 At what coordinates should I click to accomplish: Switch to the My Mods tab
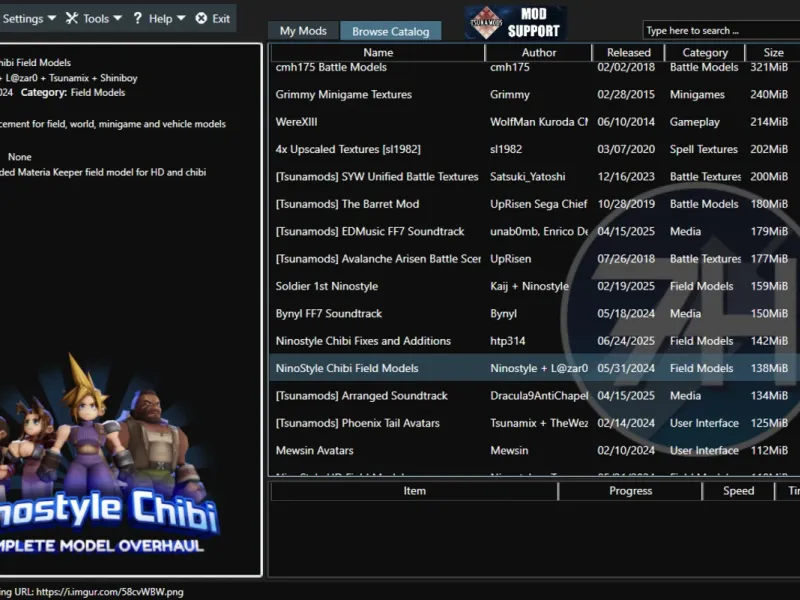tap(303, 31)
